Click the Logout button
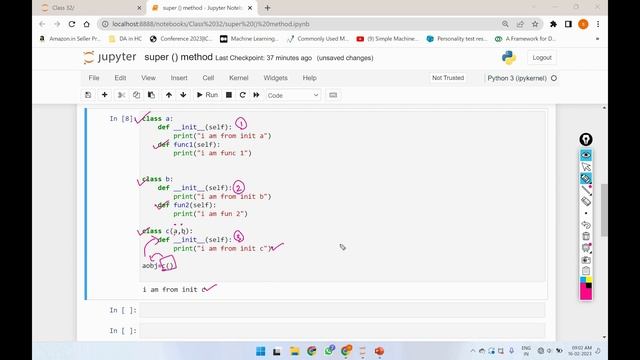Screen dimensions: 640x360 pos(542,58)
